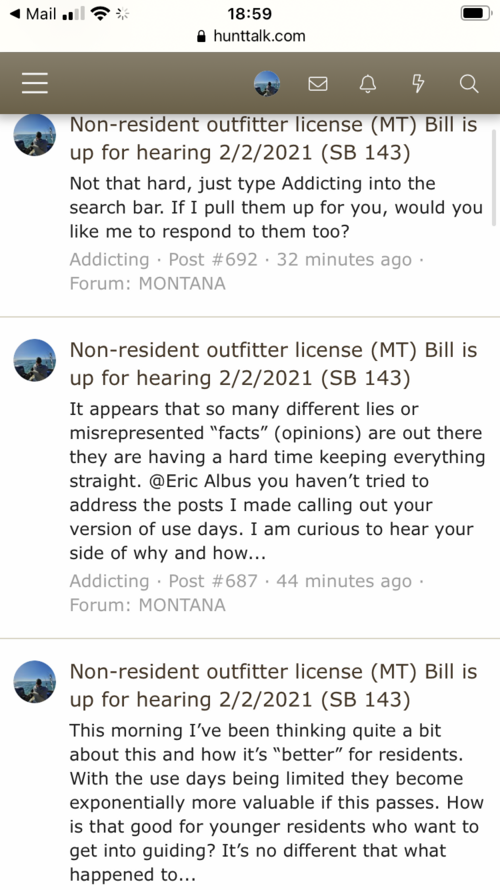Open the thread title above post #687
This screenshot has height=890, width=500.
point(274,364)
